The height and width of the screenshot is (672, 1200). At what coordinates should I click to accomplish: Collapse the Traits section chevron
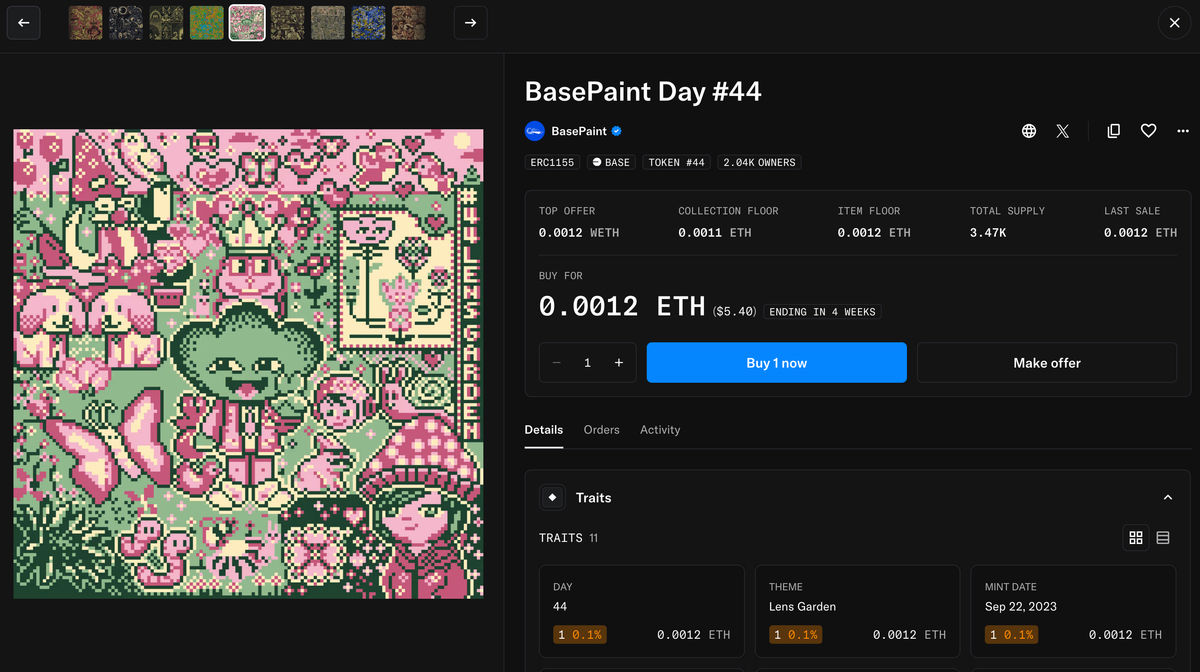pyautogui.click(x=1167, y=498)
